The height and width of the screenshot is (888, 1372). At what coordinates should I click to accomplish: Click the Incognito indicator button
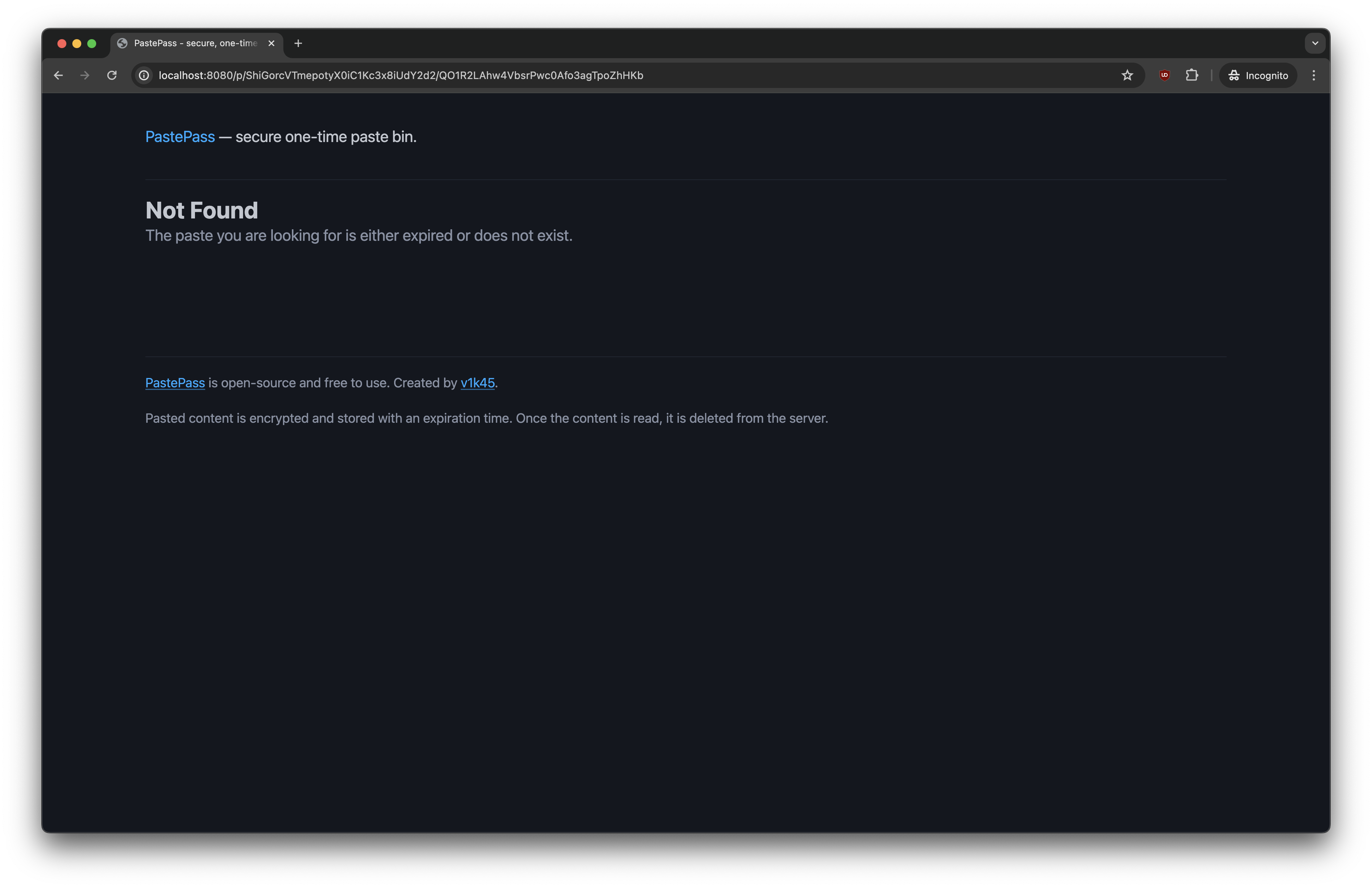pos(1258,75)
